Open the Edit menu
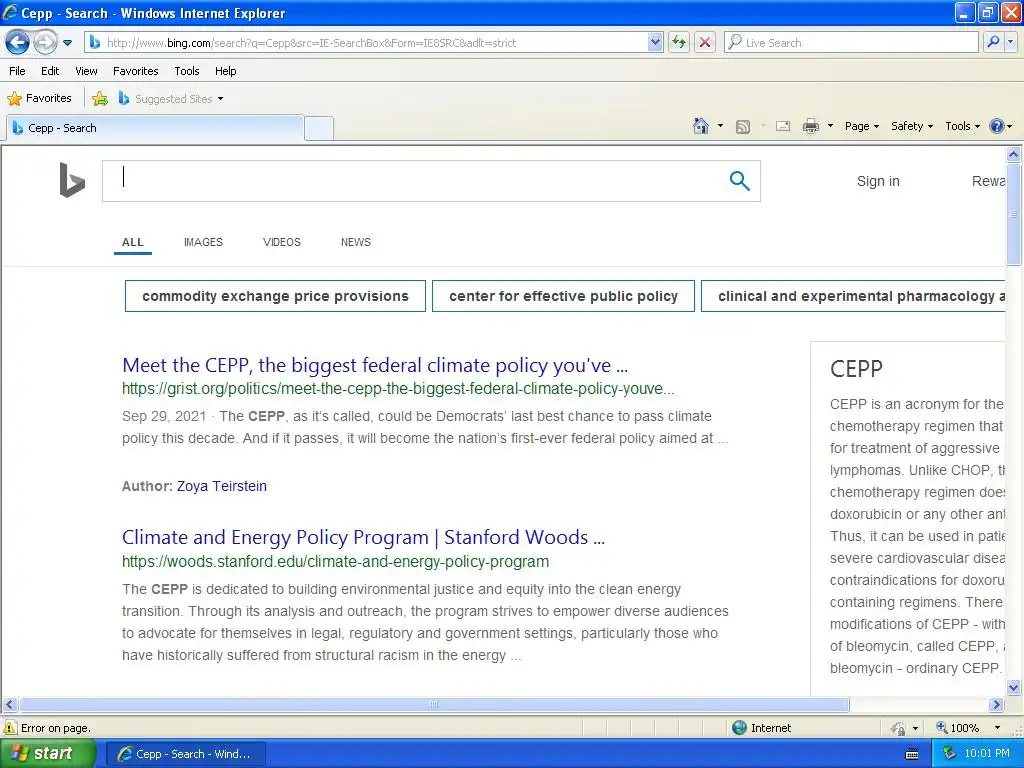This screenshot has height=768, width=1024. 50,71
